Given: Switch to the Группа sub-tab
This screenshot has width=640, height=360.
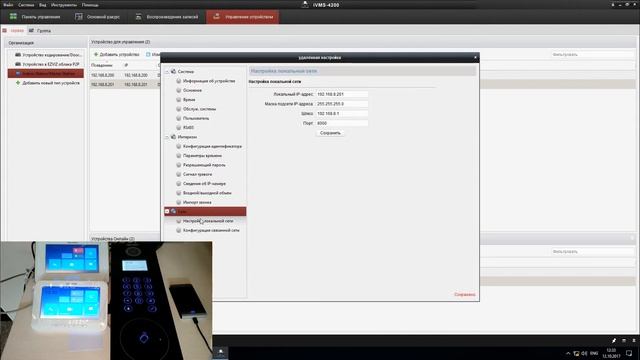Looking at the screenshot, I should (x=40, y=31).
